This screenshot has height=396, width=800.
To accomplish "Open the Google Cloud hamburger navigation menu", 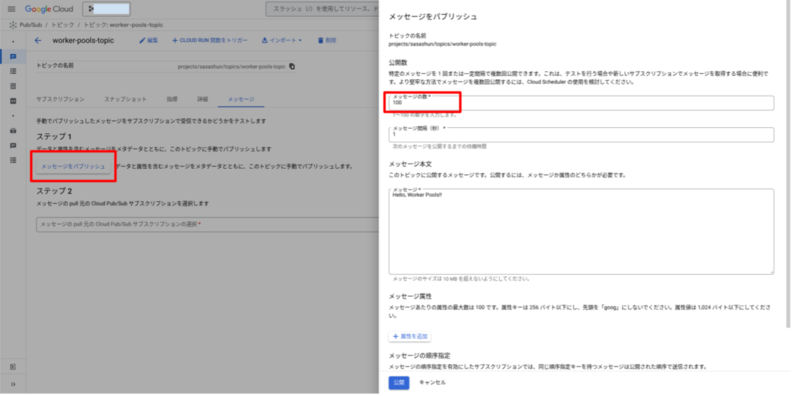I will [x=12, y=9].
